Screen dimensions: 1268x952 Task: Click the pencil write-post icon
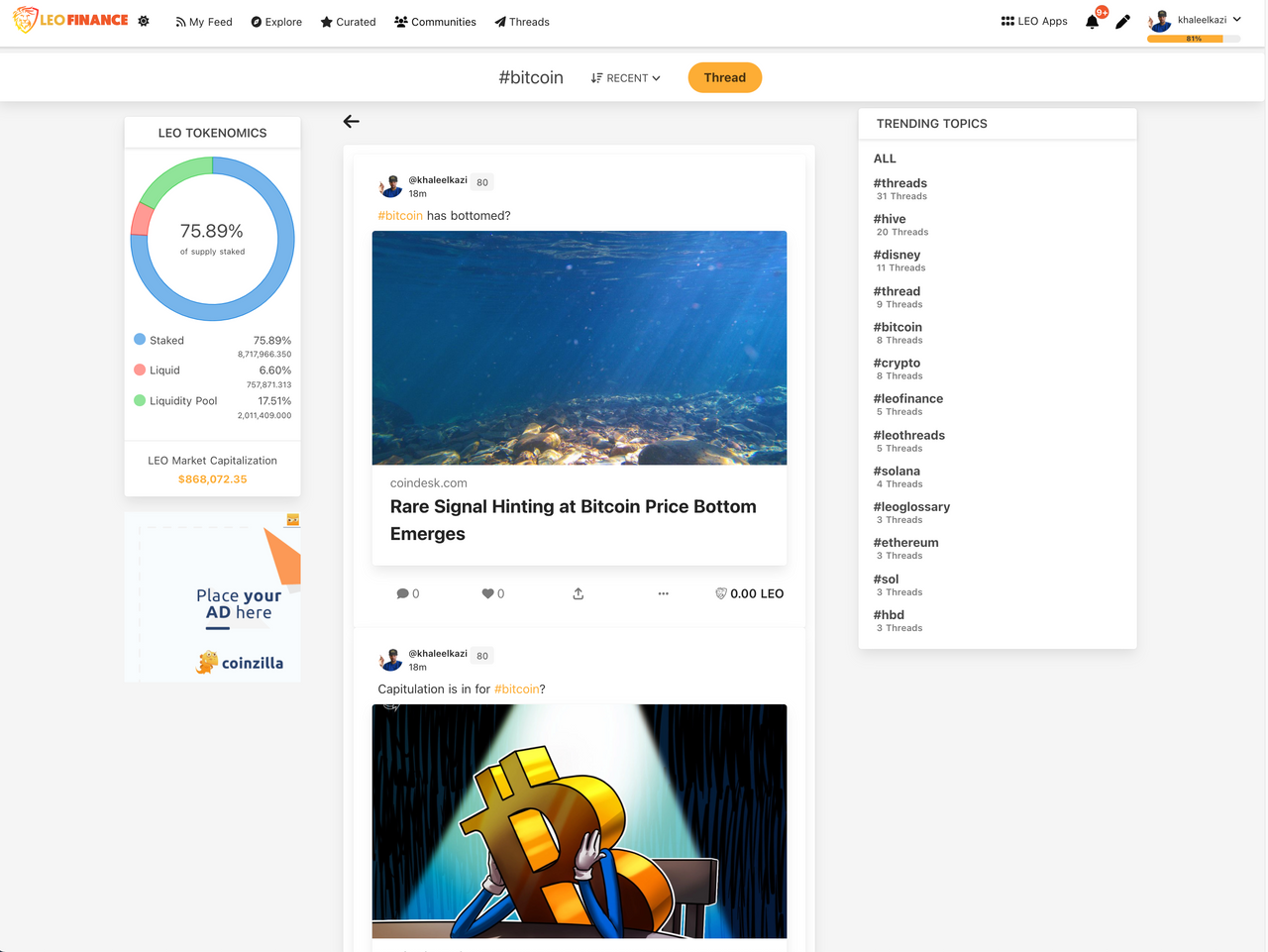point(1122,22)
